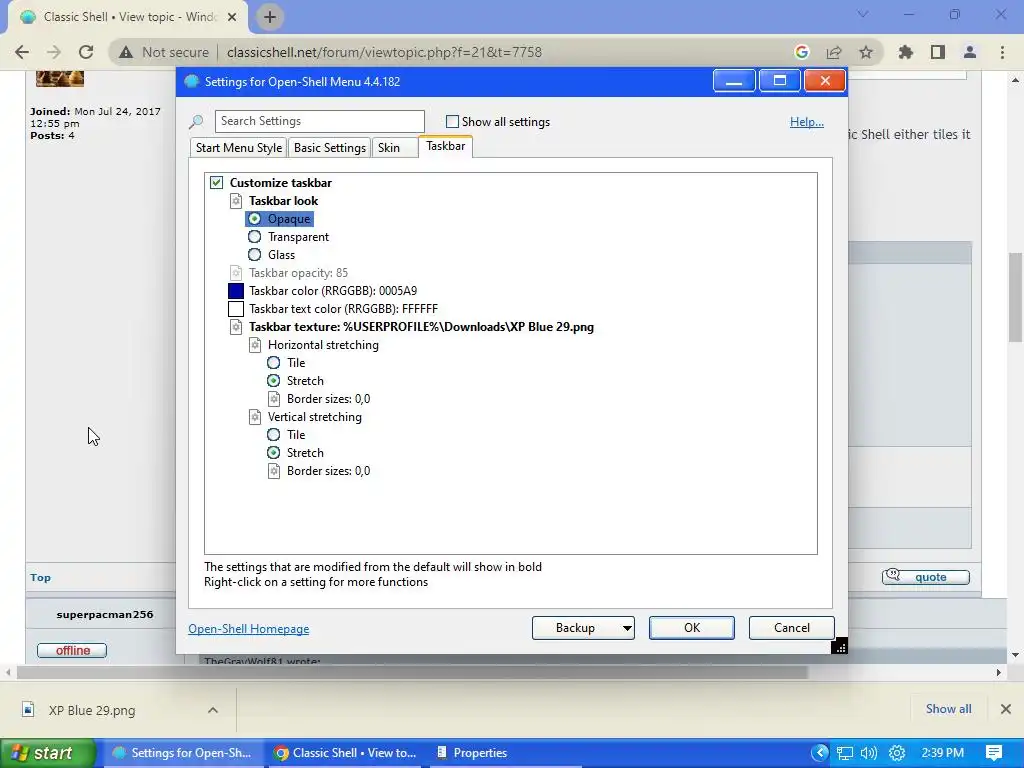
Task: Click the page vertical scrollbar thumb
Action: 1015,297
